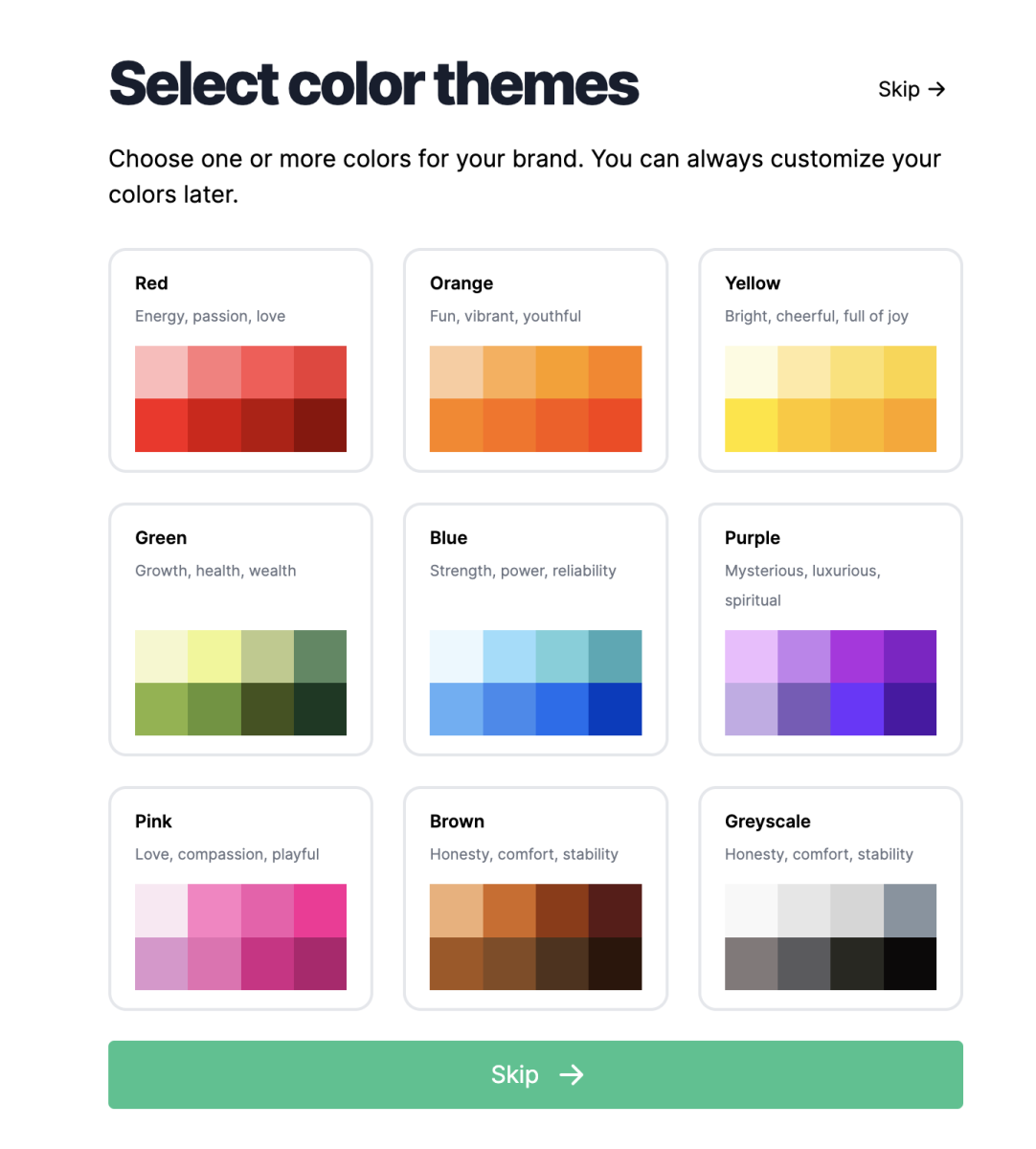Viewport: 1036px width, 1149px height.
Task: Click the black swatch in Greyscale palette
Action: 910,963
